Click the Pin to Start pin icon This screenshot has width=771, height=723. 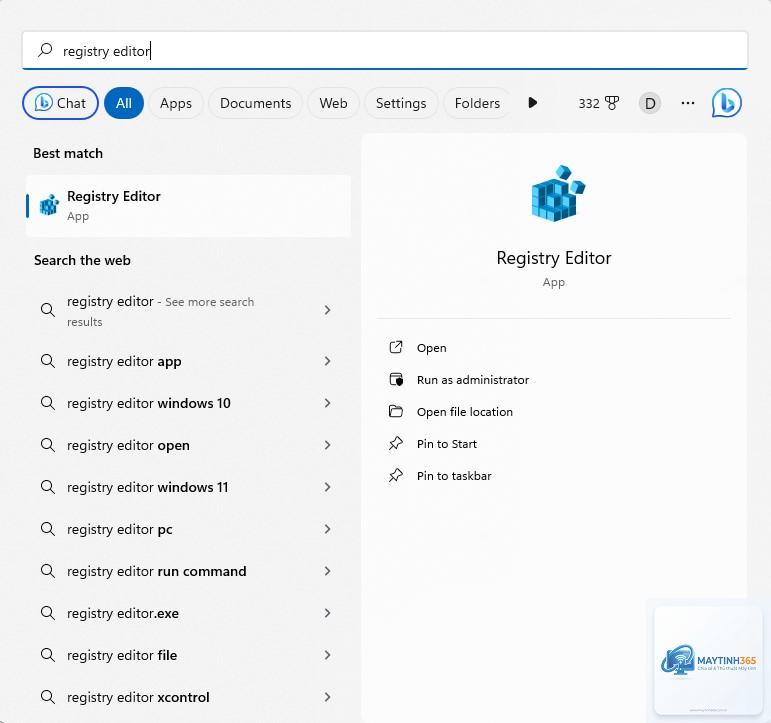(x=396, y=444)
